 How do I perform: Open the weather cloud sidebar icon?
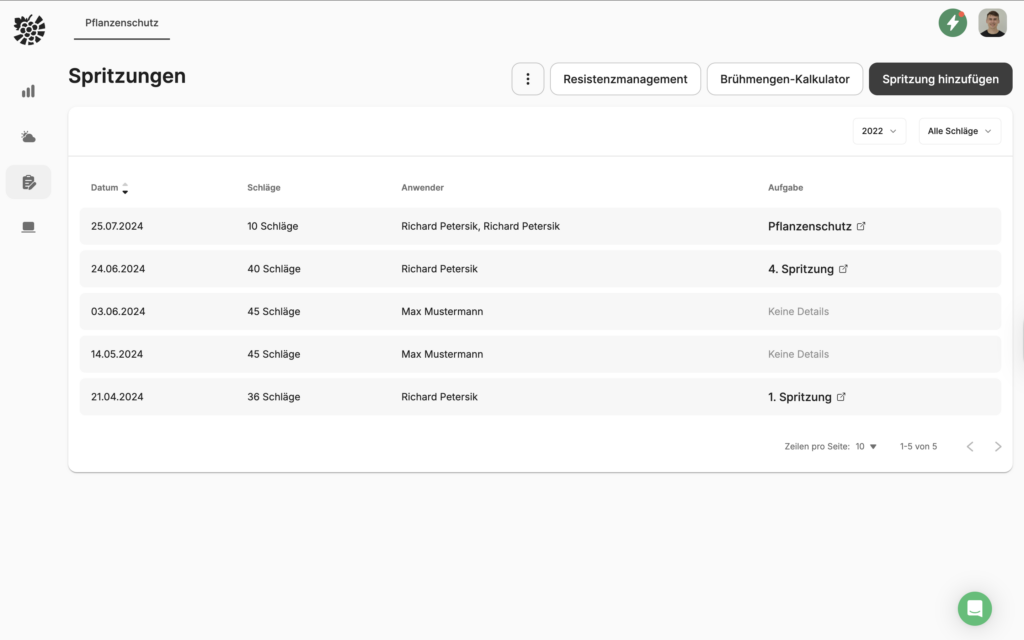pyautogui.click(x=28, y=137)
